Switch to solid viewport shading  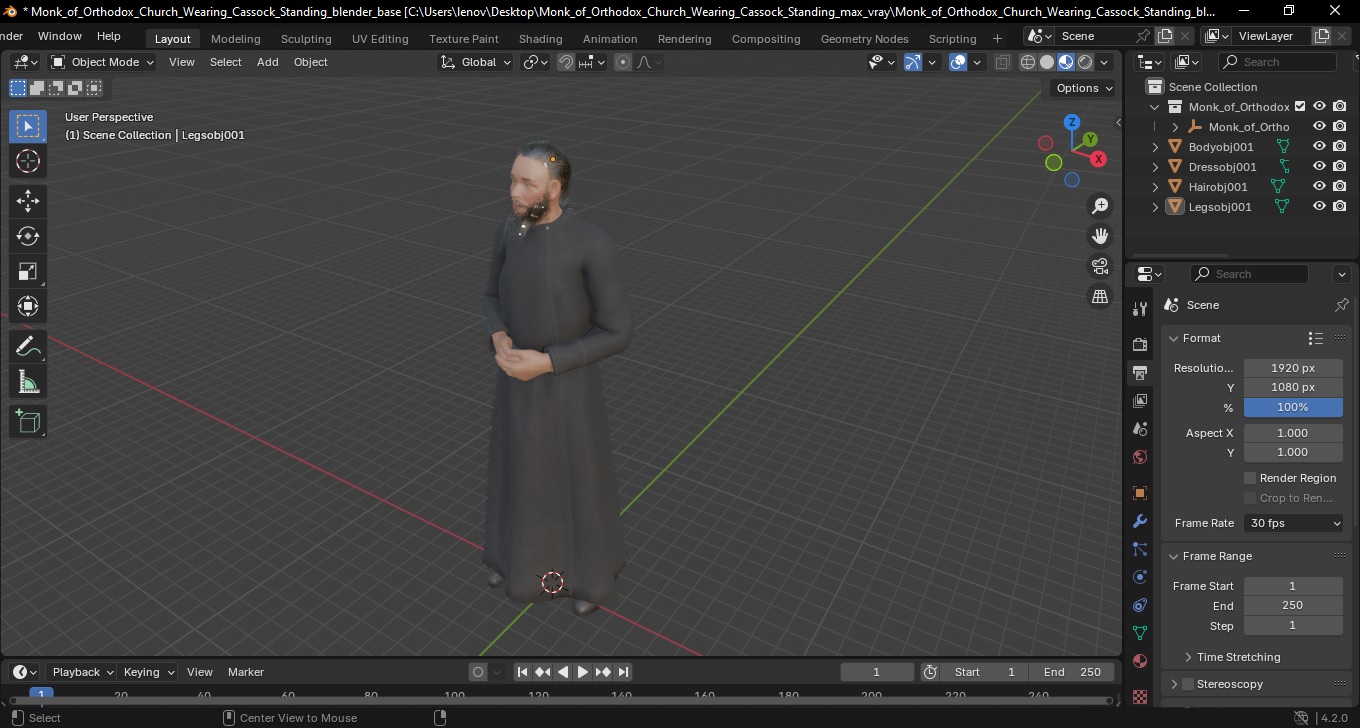(1047, 62)
